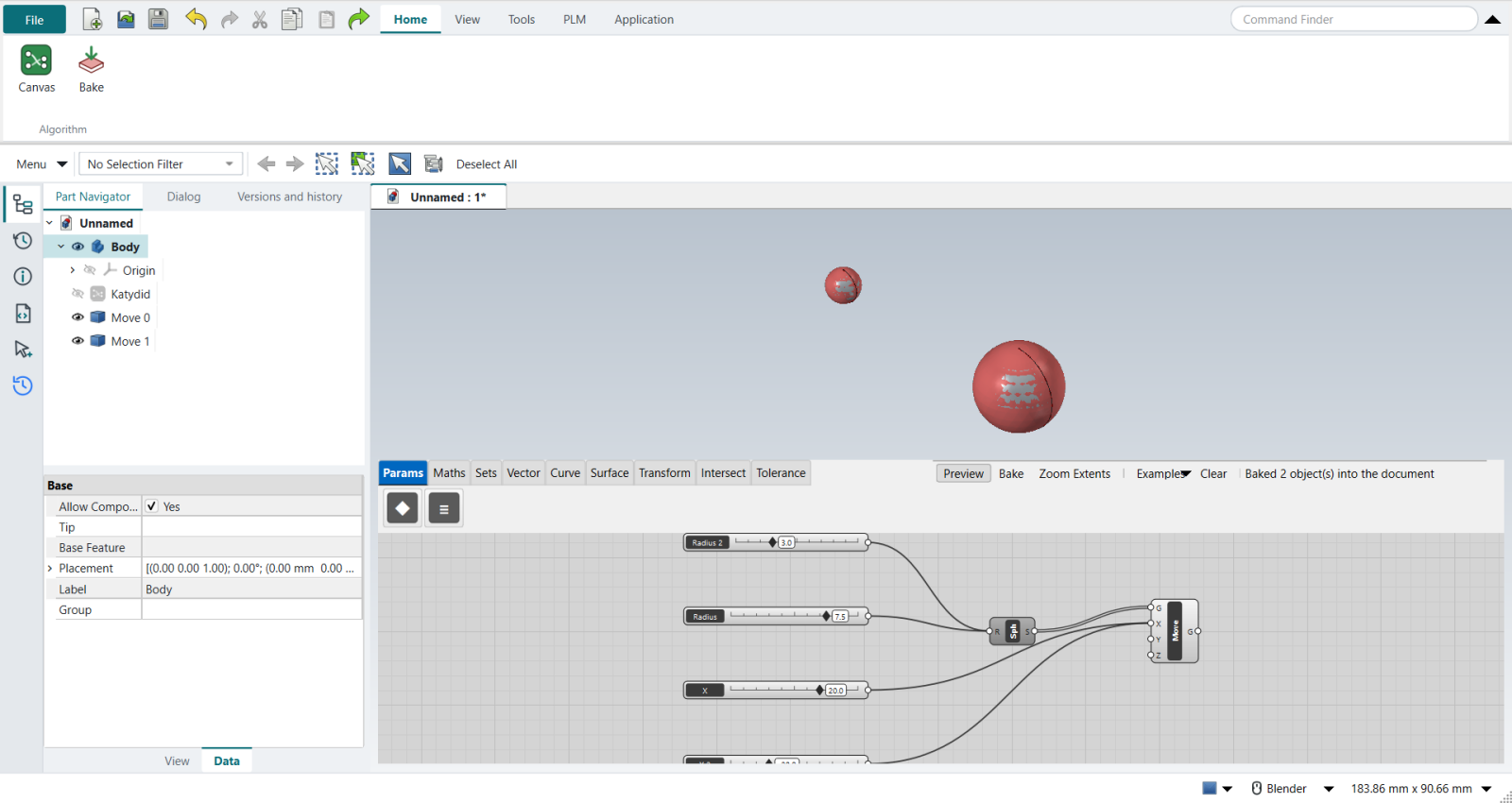Toggle visibility of the Body item
This screenshot has height=803, width=1512.
pos(78,247)
